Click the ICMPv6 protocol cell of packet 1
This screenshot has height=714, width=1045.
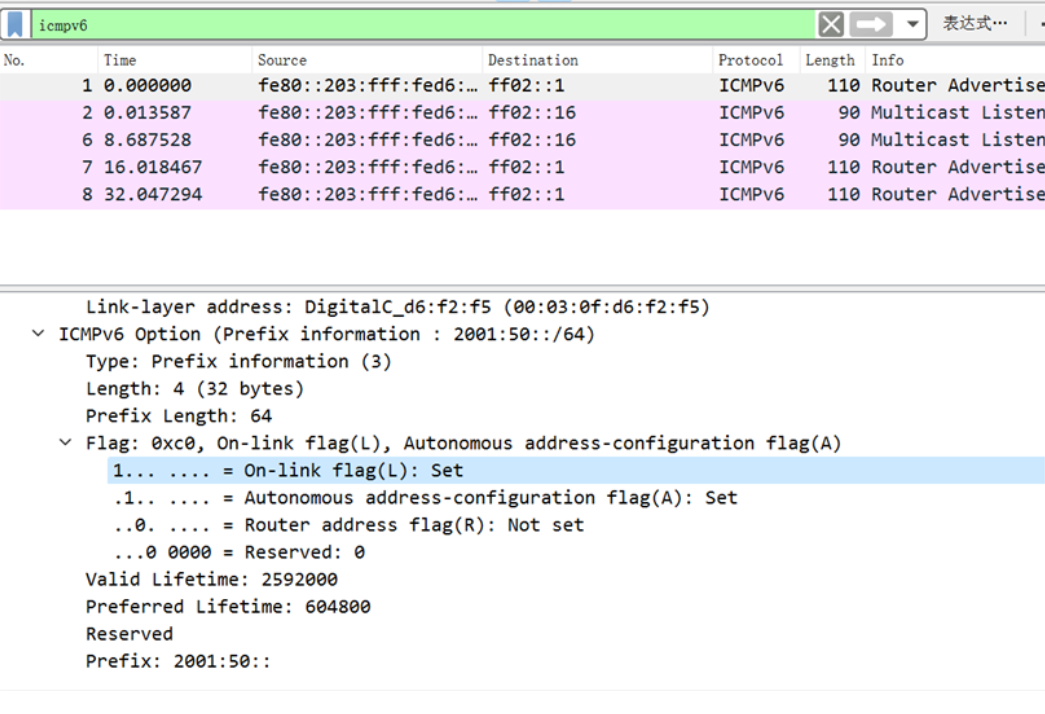752,85
